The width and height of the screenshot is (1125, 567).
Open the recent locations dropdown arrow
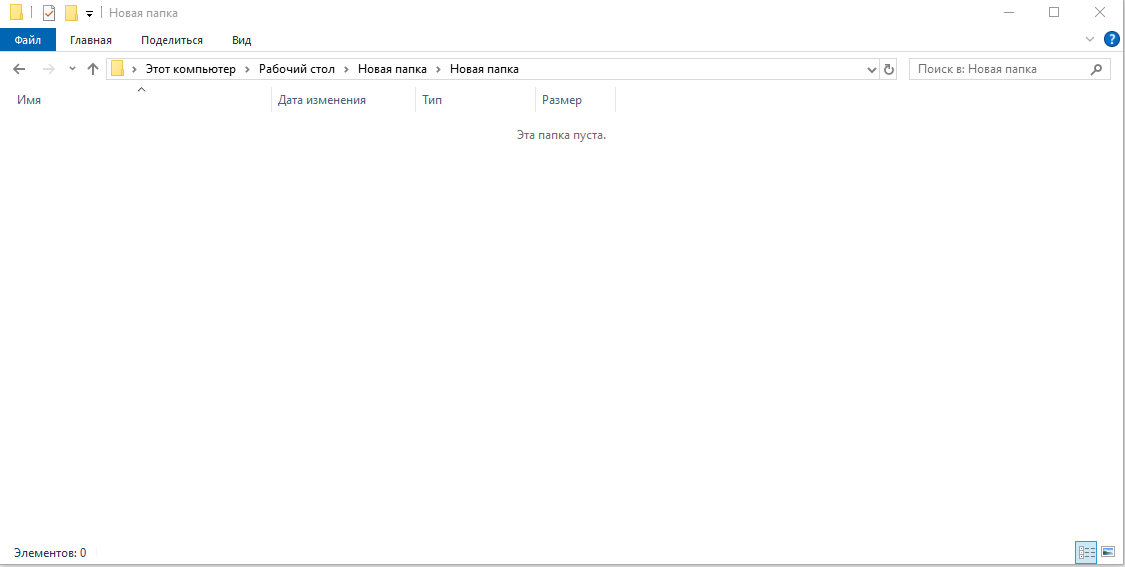[x=72, y=70]
